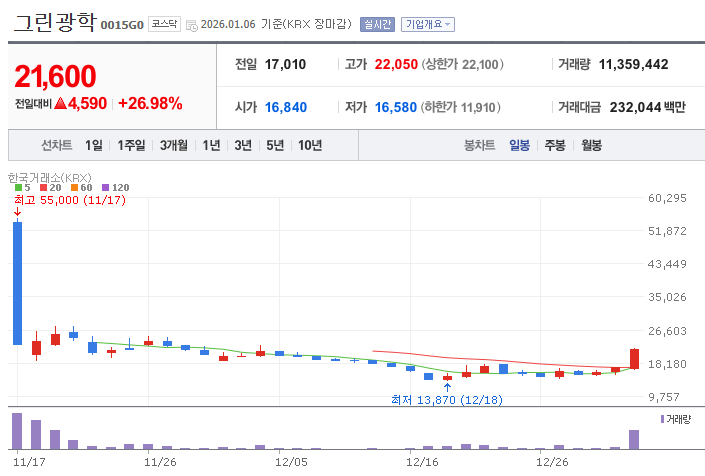Click the 12/26 date axis label
Viewport: 705px width, 476px height.
coord(552,462)
